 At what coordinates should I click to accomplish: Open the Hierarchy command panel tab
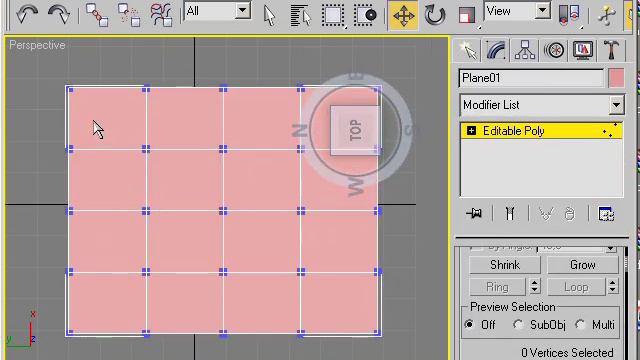[525, 51]
